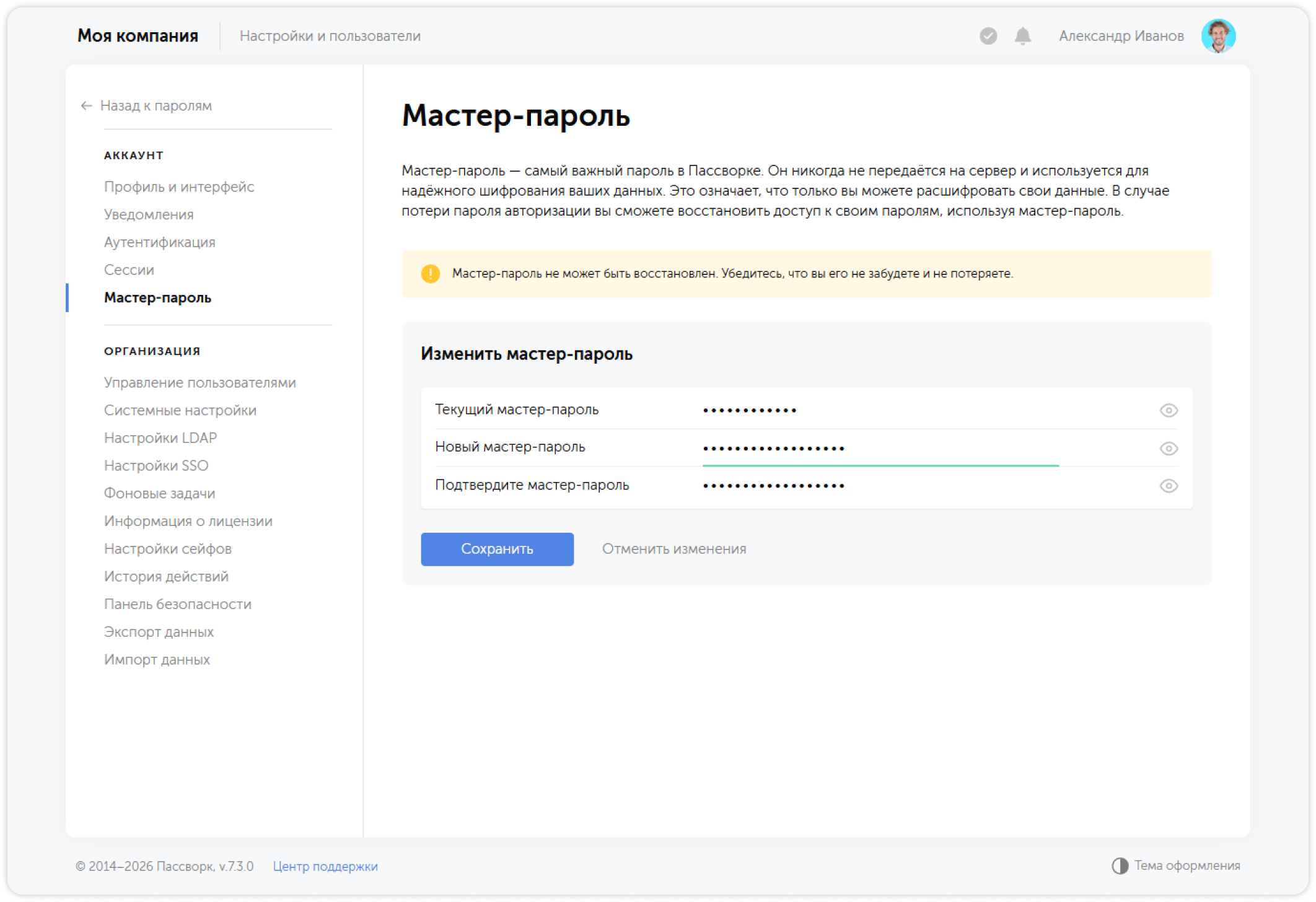This screenshot has height=902, width=1316.
Task: Click the green password strength bar
Action: [880, 465]
